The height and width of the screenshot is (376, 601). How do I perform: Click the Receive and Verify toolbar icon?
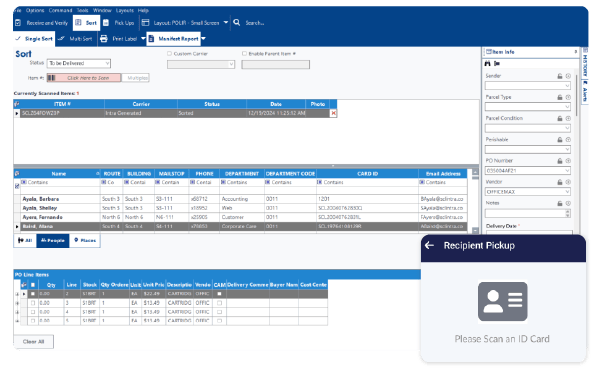tap(18, 23)
